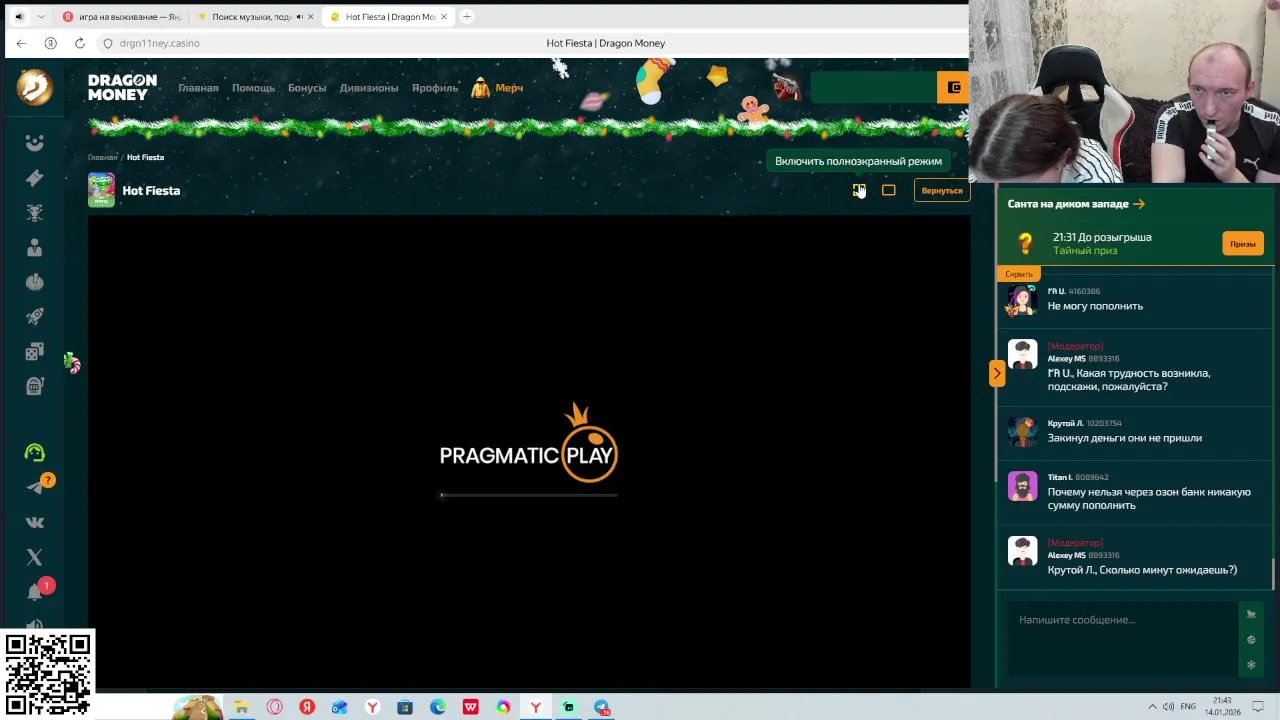Reload the page in browser
This screenshot has width=1280, height=720.
pos(80,43)
